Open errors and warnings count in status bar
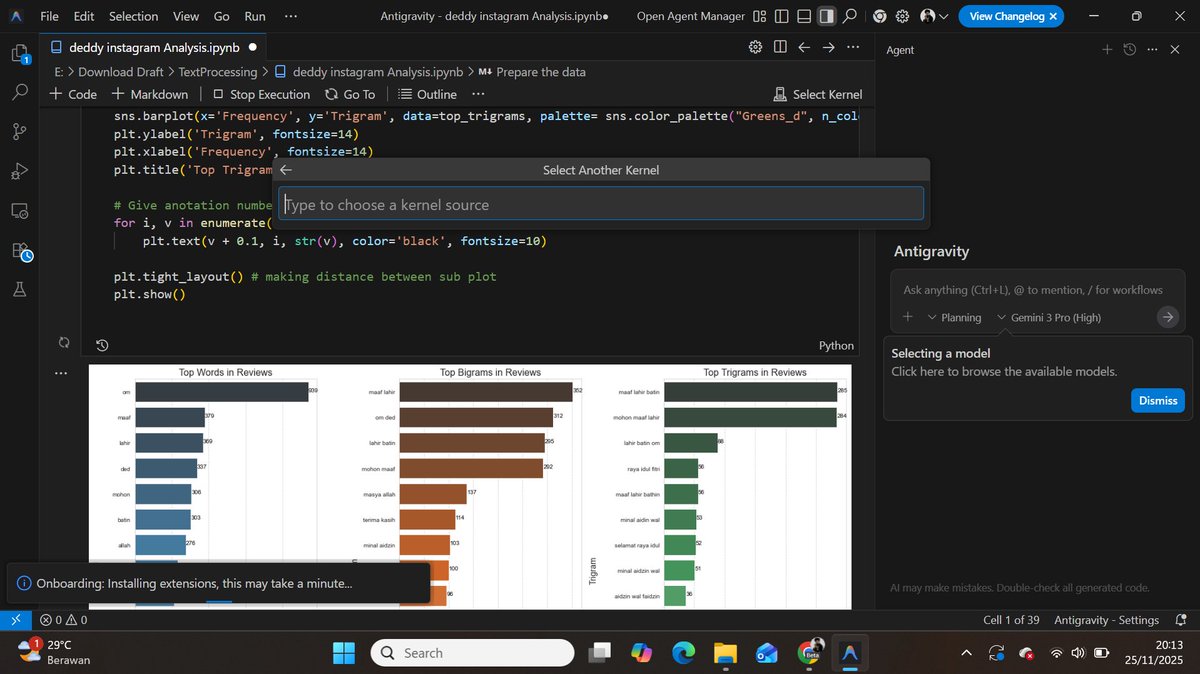Screen dimensions: 1200x674 (x=63, y=620)
